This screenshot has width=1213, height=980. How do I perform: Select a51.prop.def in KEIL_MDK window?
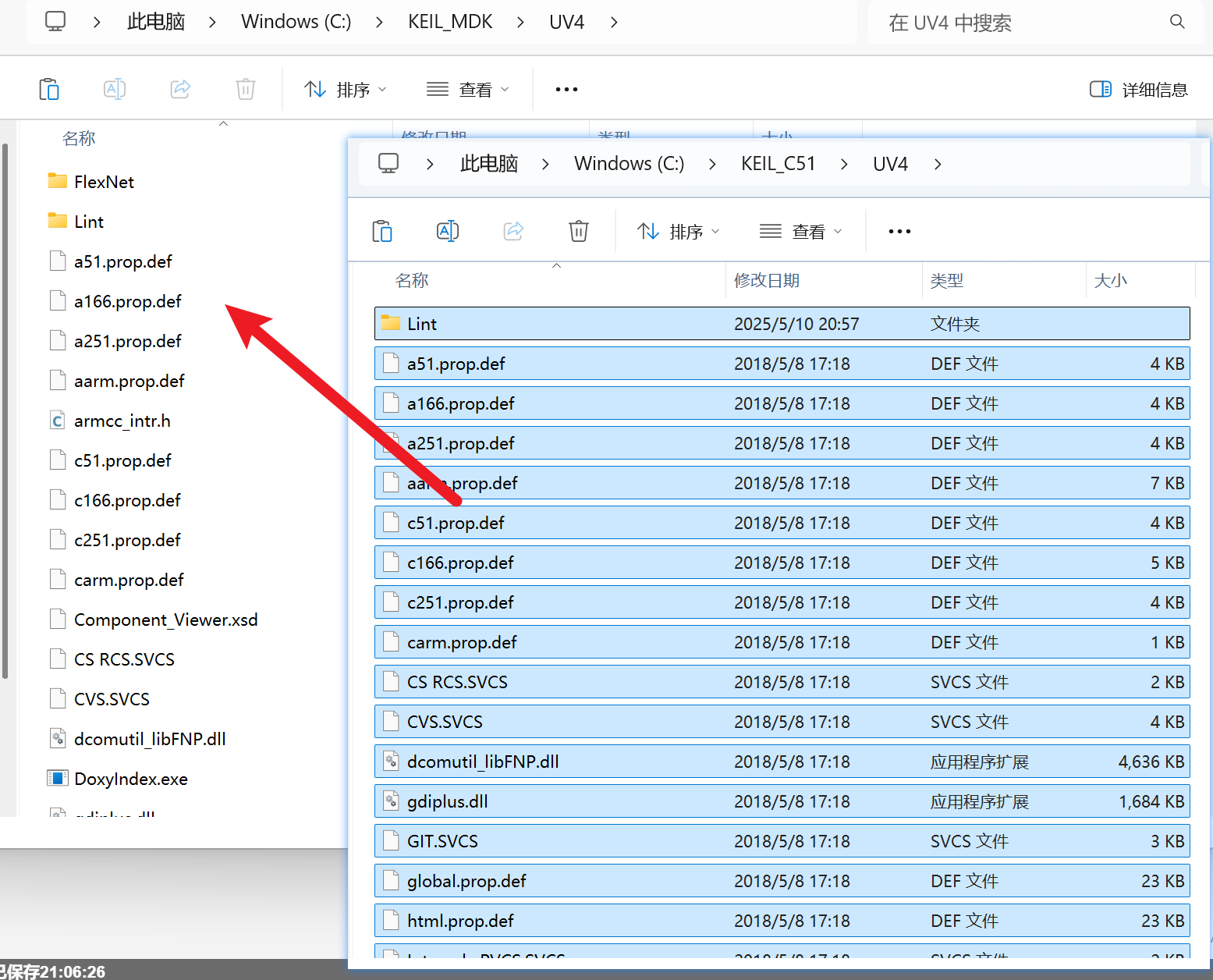point(123,261)
